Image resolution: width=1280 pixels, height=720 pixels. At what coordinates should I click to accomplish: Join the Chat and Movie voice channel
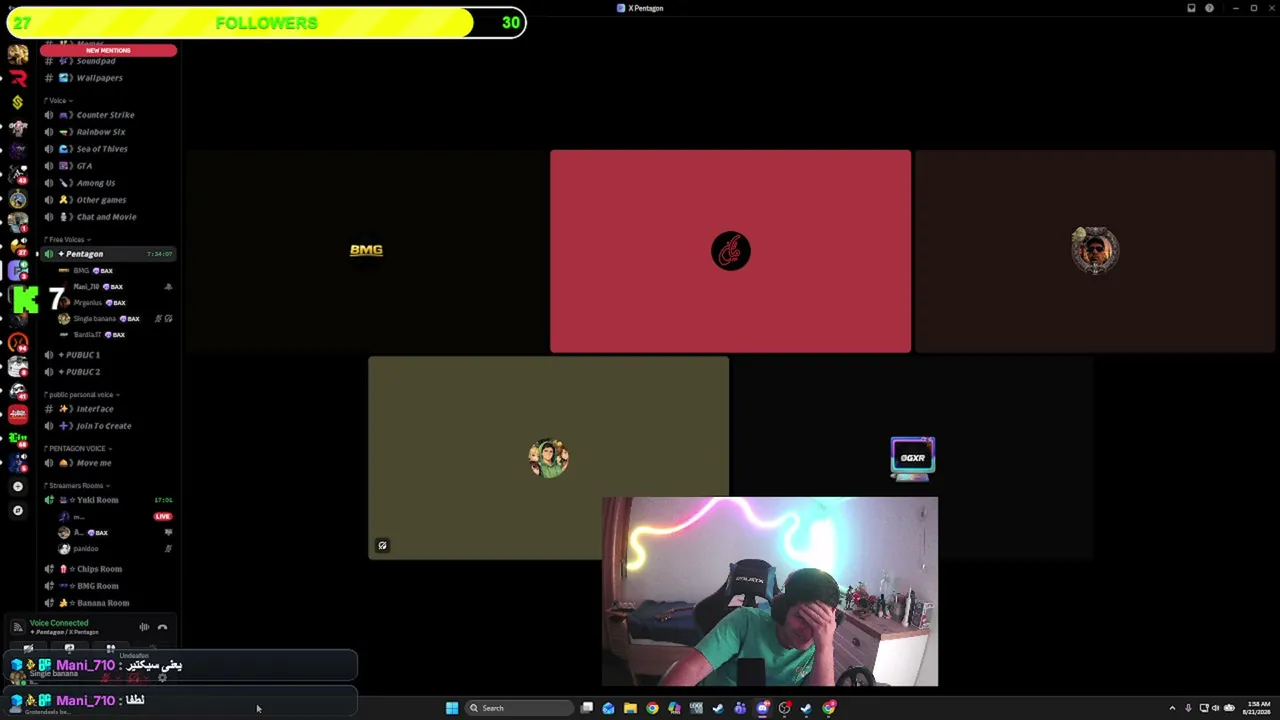pyautogui.click(x=108, y=217)
